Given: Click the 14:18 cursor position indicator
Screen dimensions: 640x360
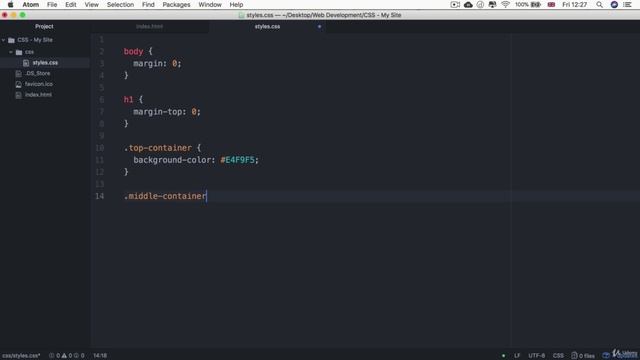Looking at the screenshot, I should coord(100,356).
